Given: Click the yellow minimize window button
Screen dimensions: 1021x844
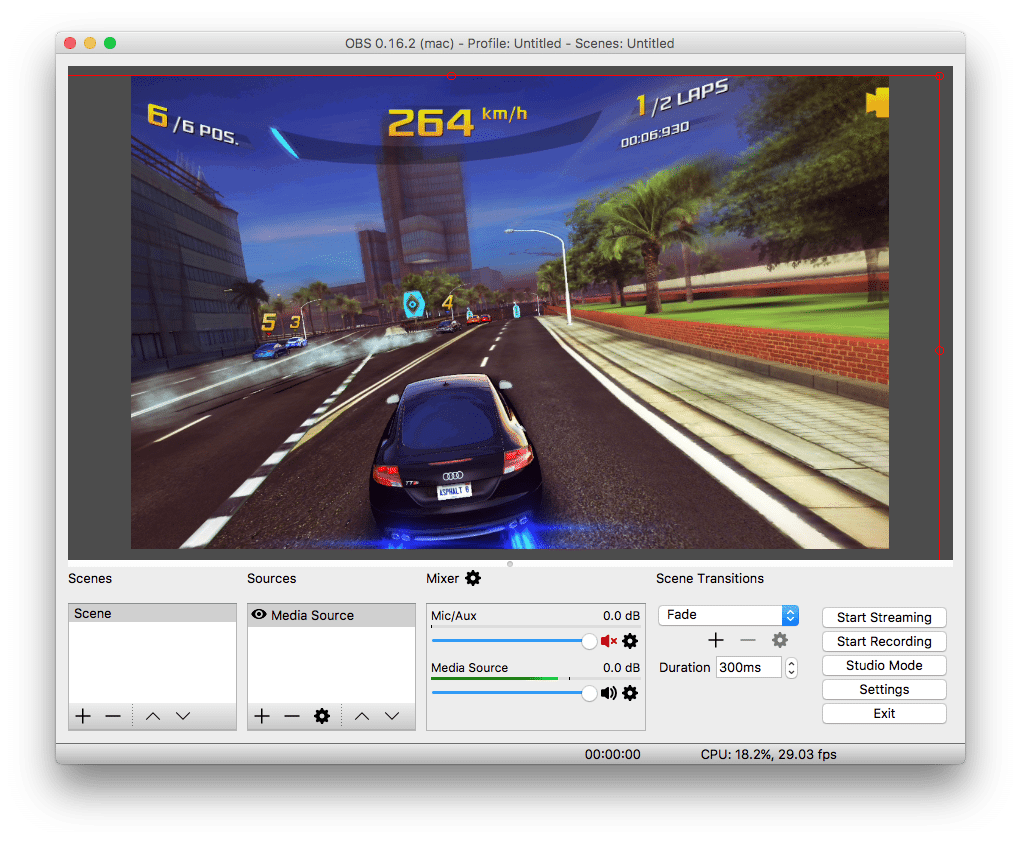Looking at the screenshot, I should pyautogui.click(x=90, y=43).
